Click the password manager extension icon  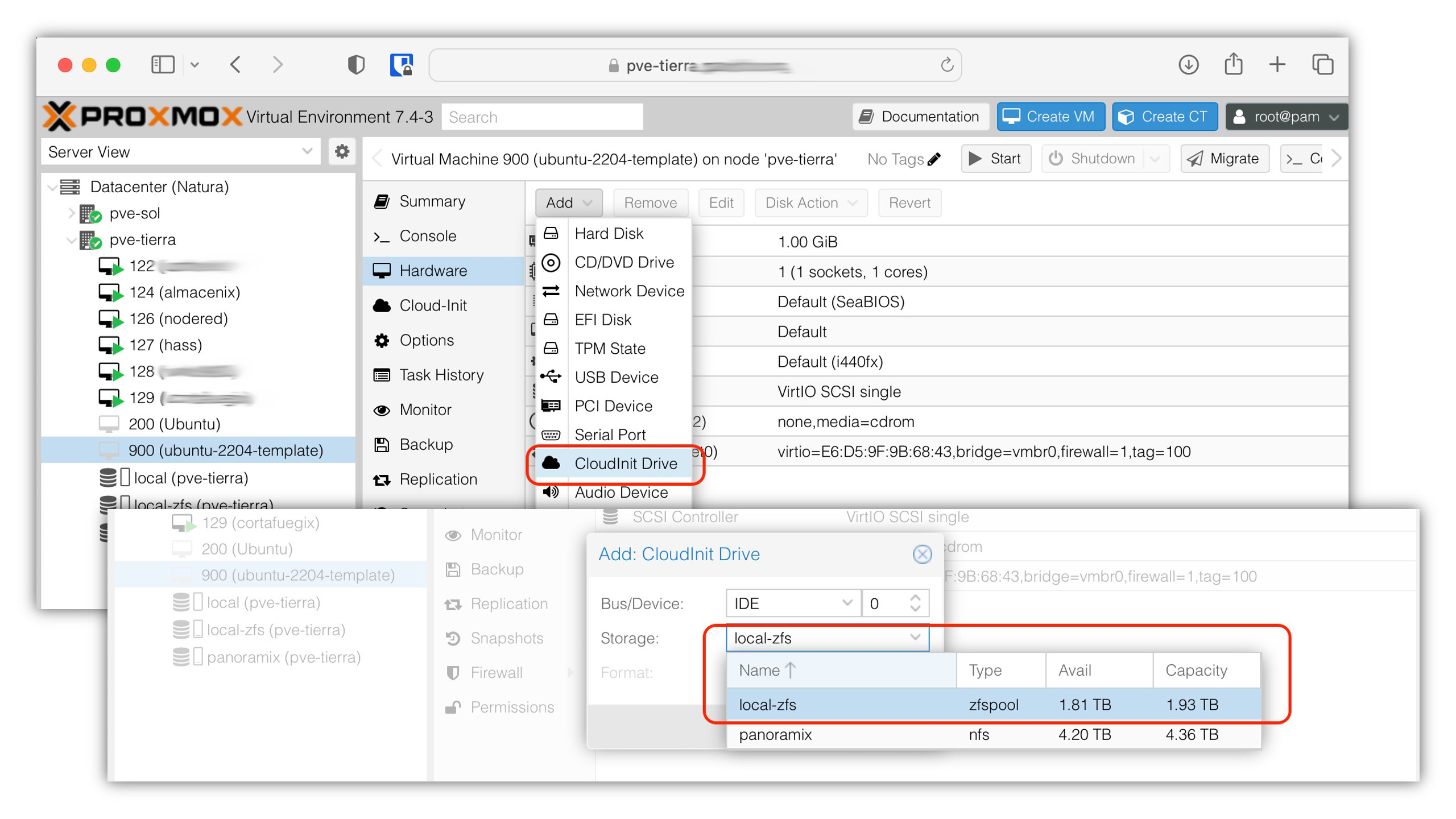pyautogui.click(x=401, y=64)
